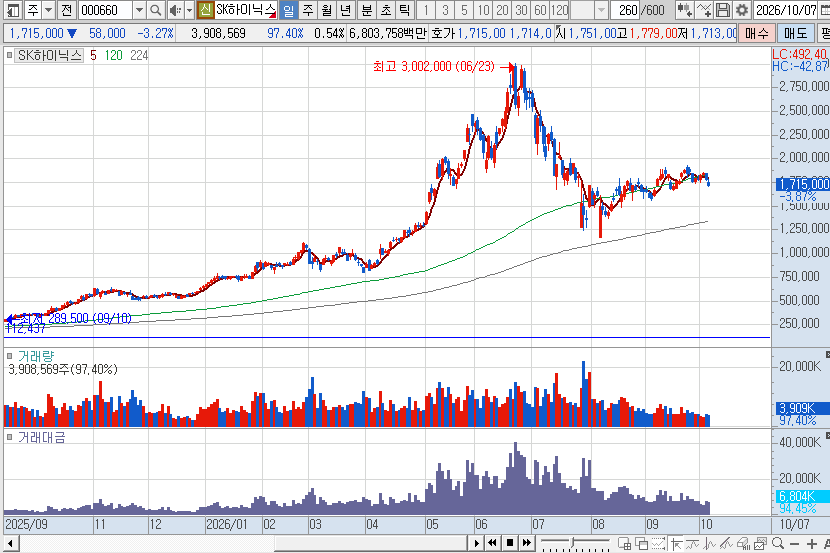
Task: Click the dotted chart range icon in bottom toolbar
Action: point(658,543)
